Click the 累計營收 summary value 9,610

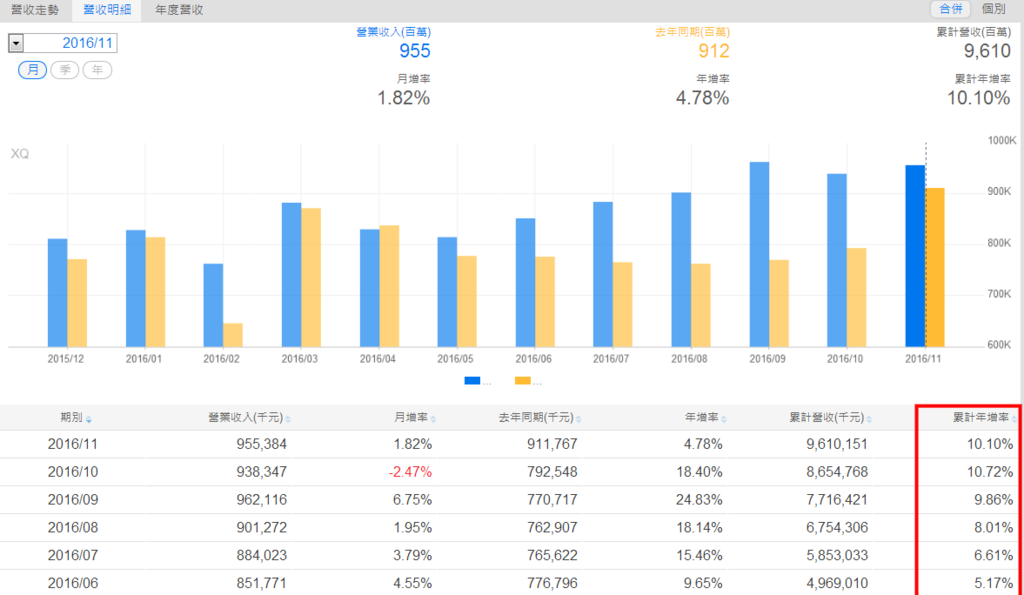click(987, 51)
